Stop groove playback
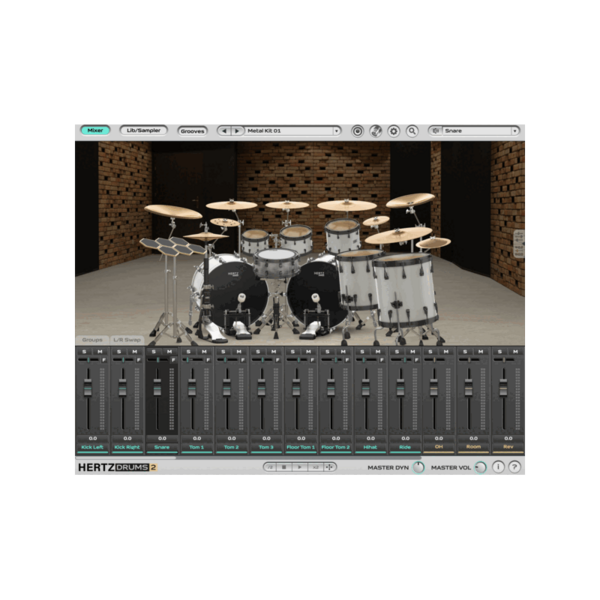 (x=284, y=467)
